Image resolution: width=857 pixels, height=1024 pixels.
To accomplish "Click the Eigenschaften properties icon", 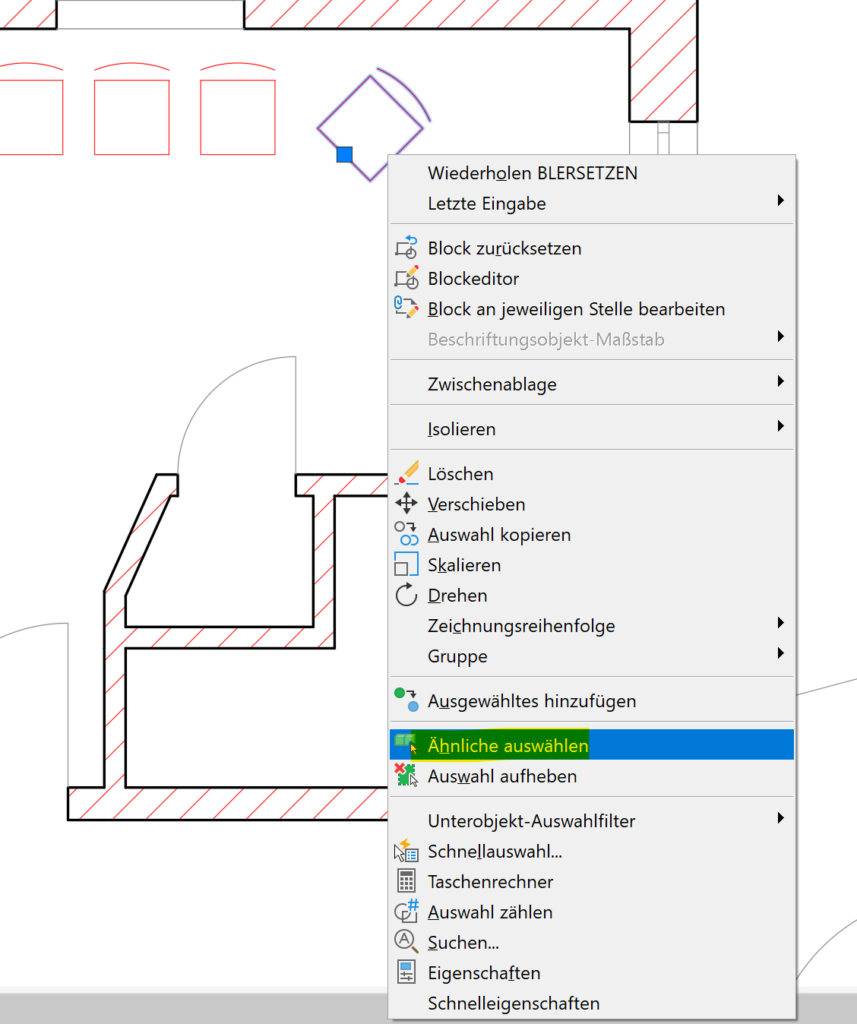I will [406, 972].
